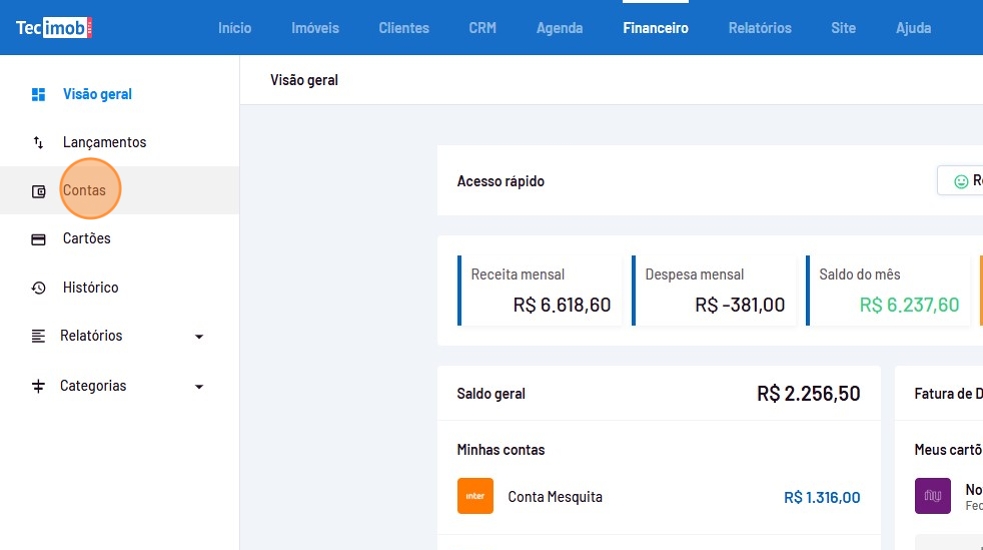Click the Relatórios sidebar lines icon
Screen dimensions: 983x550
coord(38,336)
